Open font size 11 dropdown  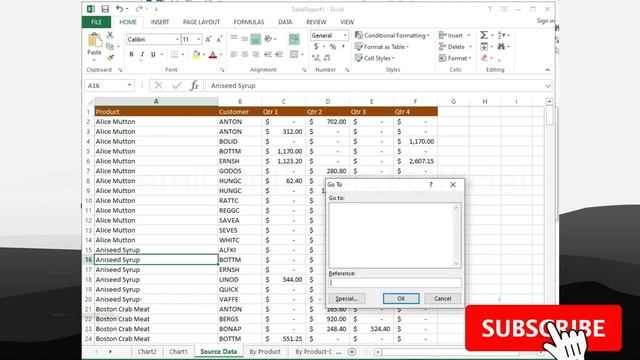pos(199,39)
